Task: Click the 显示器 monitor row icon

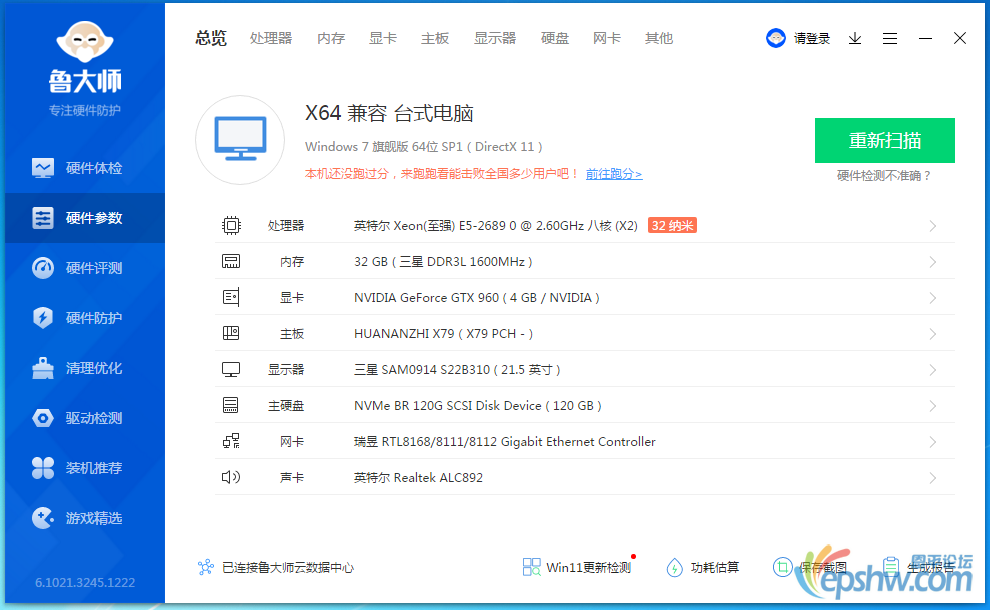Action: (x=231, y=369)
